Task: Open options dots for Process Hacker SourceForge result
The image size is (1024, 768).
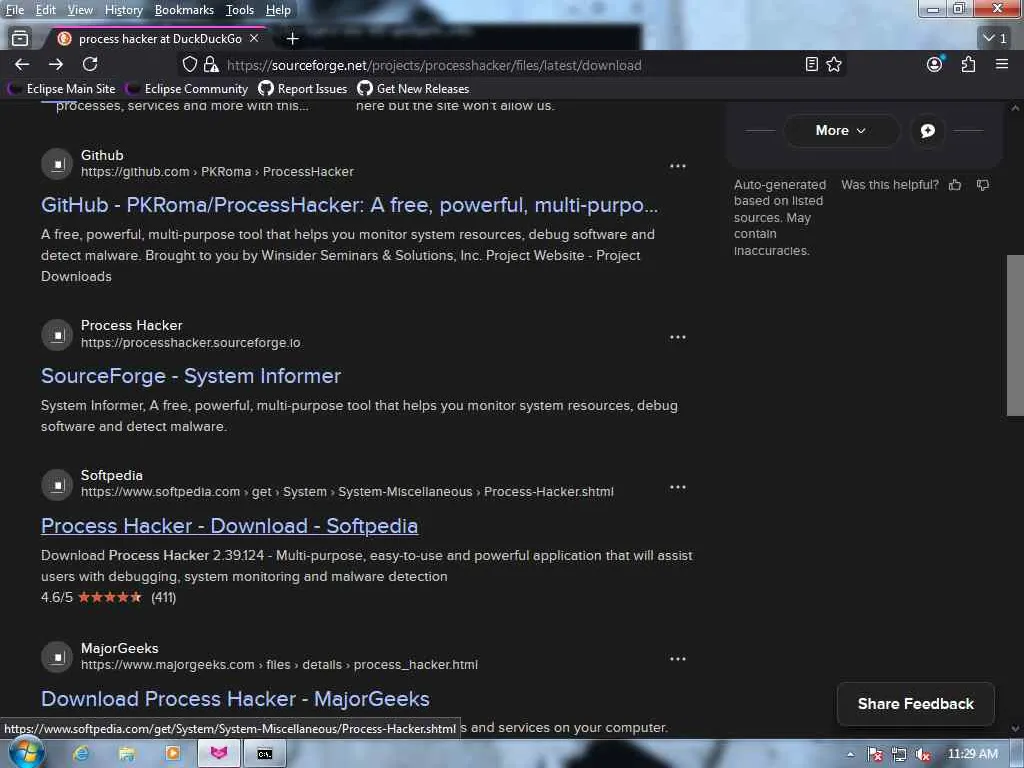Action: [x=678, y=337]
